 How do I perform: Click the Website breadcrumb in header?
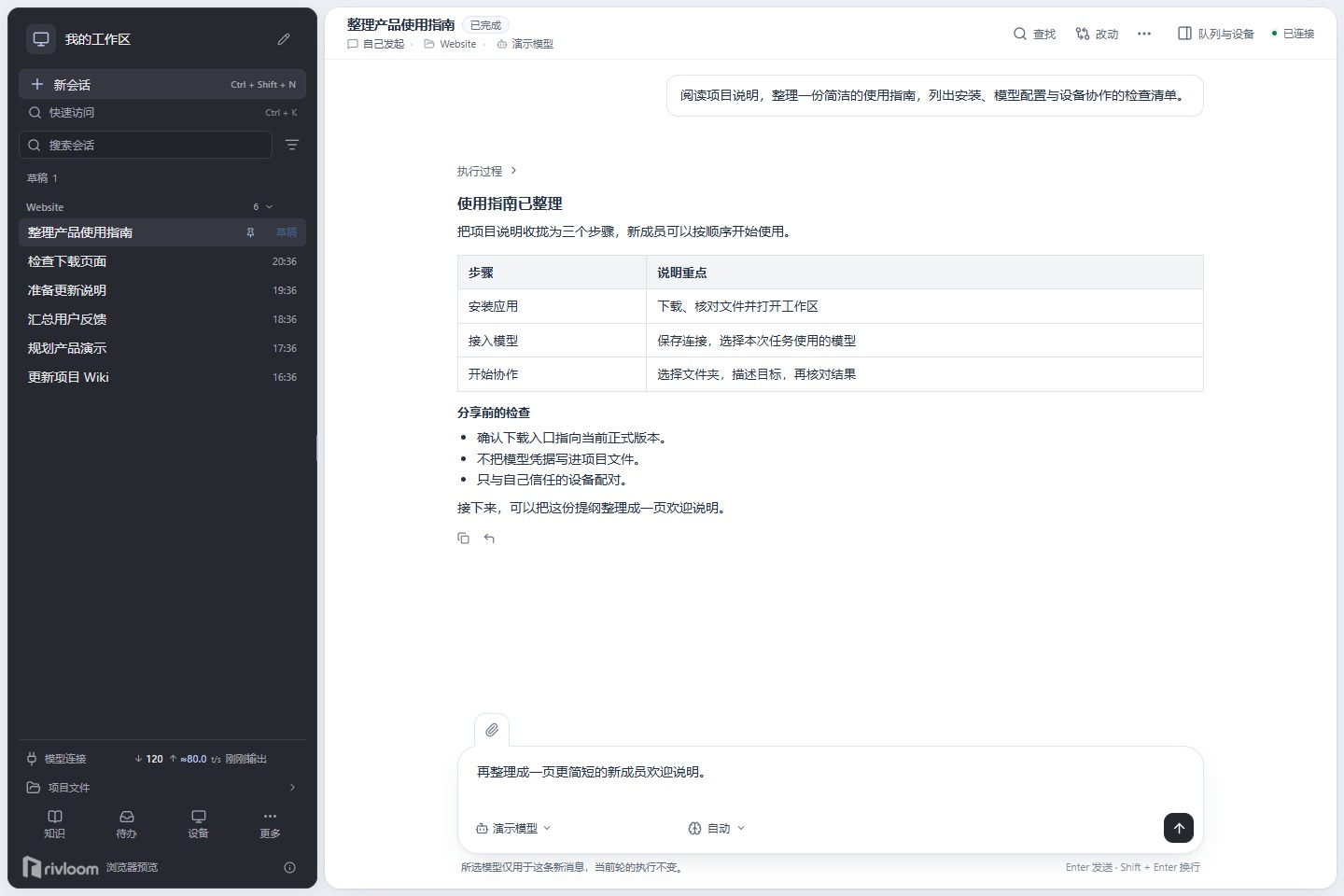point(450,44)
